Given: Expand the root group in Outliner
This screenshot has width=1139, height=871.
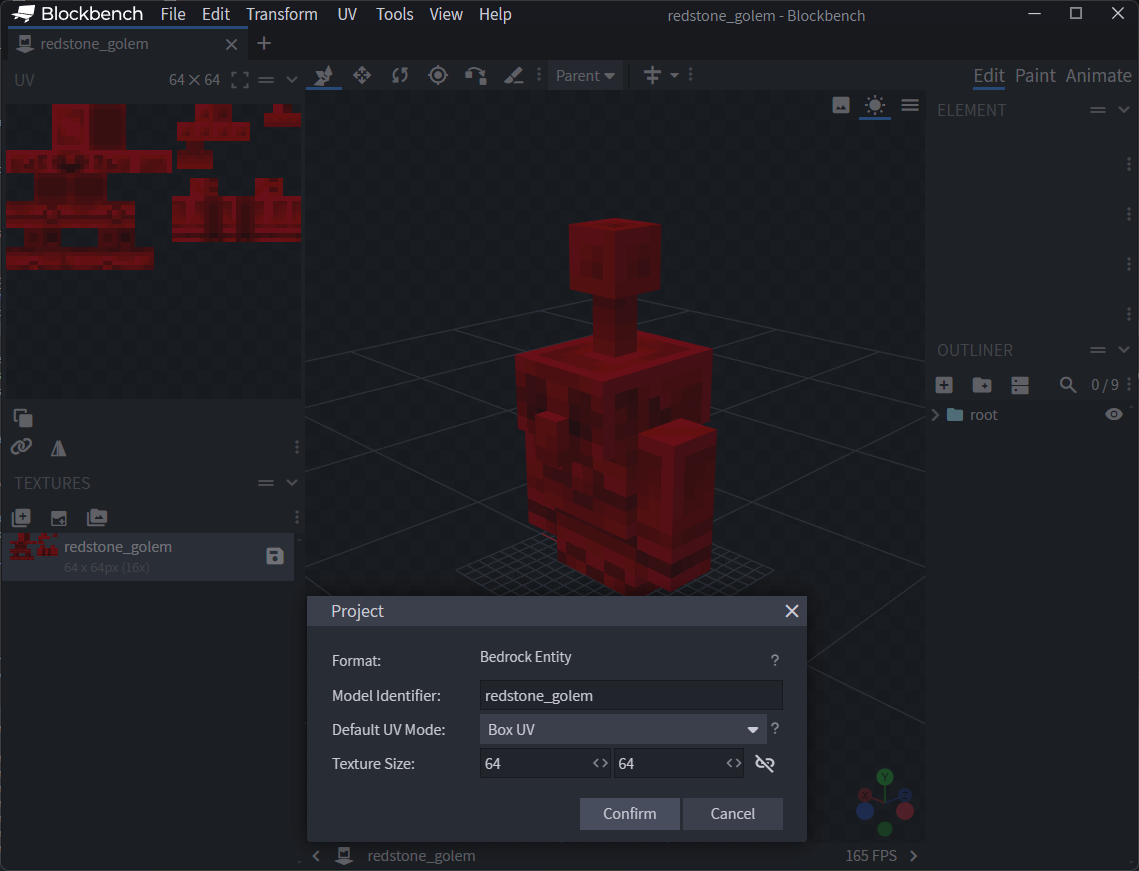Looking at the screenshot, I should coord(936,415).
